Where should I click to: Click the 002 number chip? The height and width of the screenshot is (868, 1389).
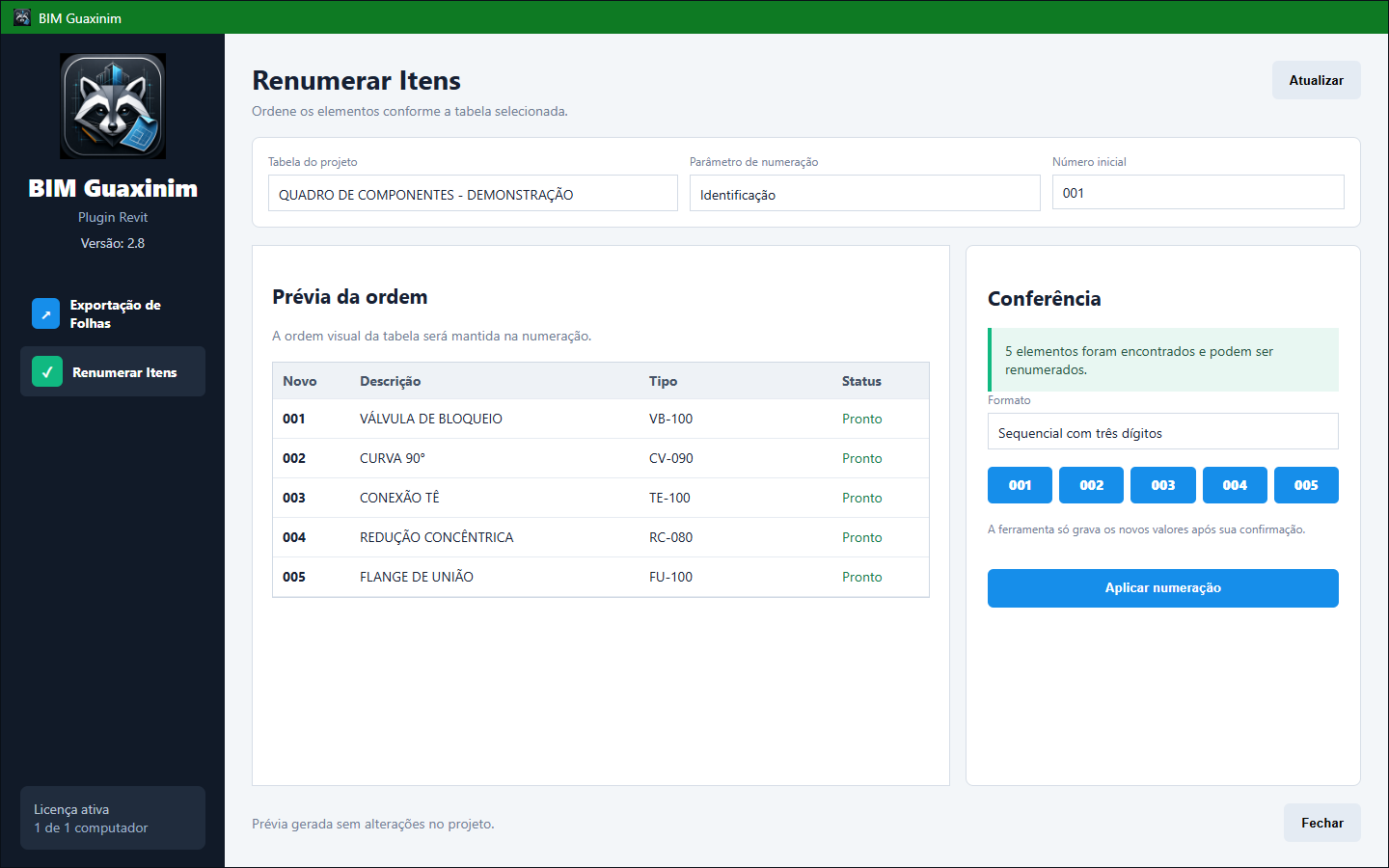click(x=1091, y=485)
